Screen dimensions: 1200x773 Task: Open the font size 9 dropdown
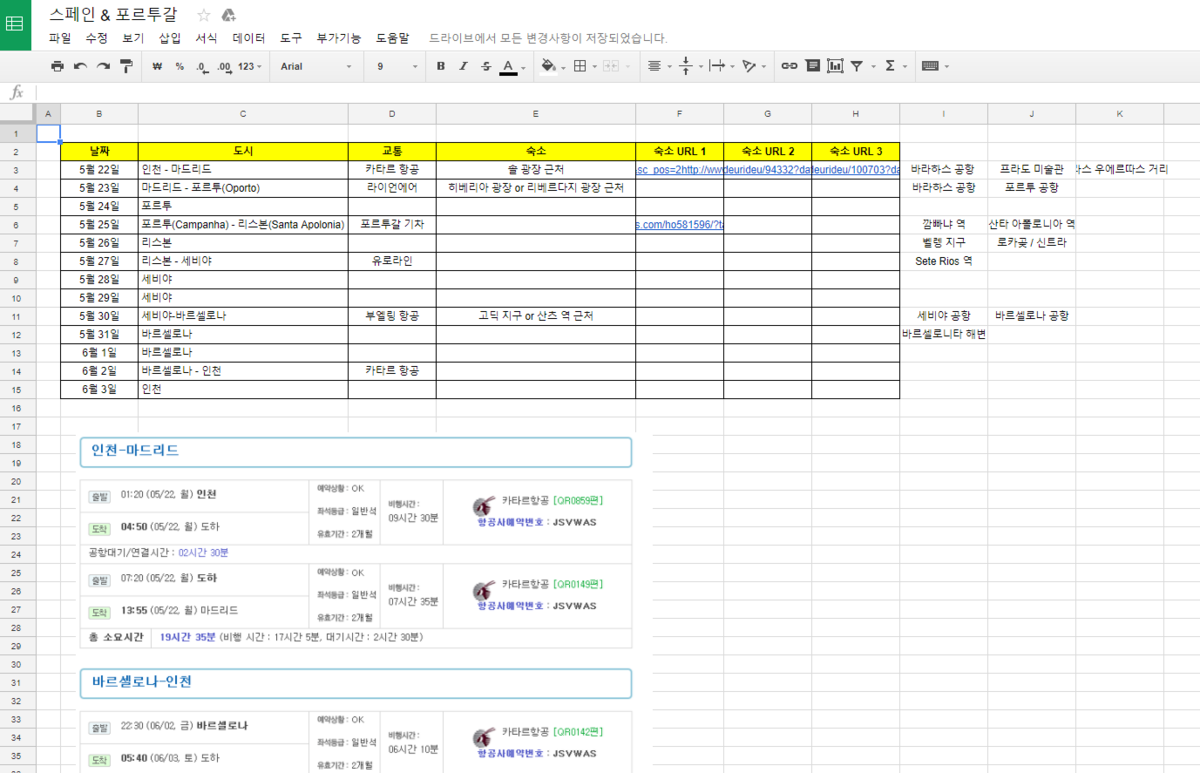coord(397,66)
